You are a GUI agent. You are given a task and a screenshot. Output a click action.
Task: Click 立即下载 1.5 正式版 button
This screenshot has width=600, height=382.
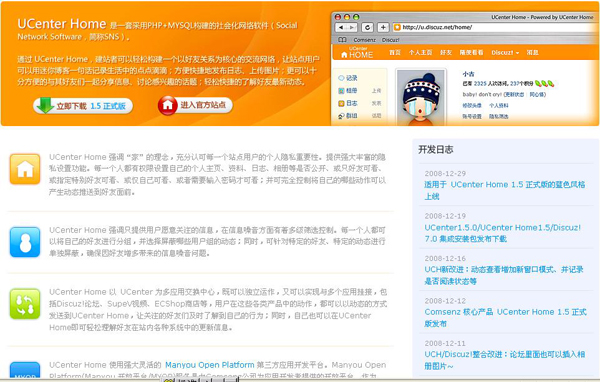pyautogui.click(x=83, y=106)
